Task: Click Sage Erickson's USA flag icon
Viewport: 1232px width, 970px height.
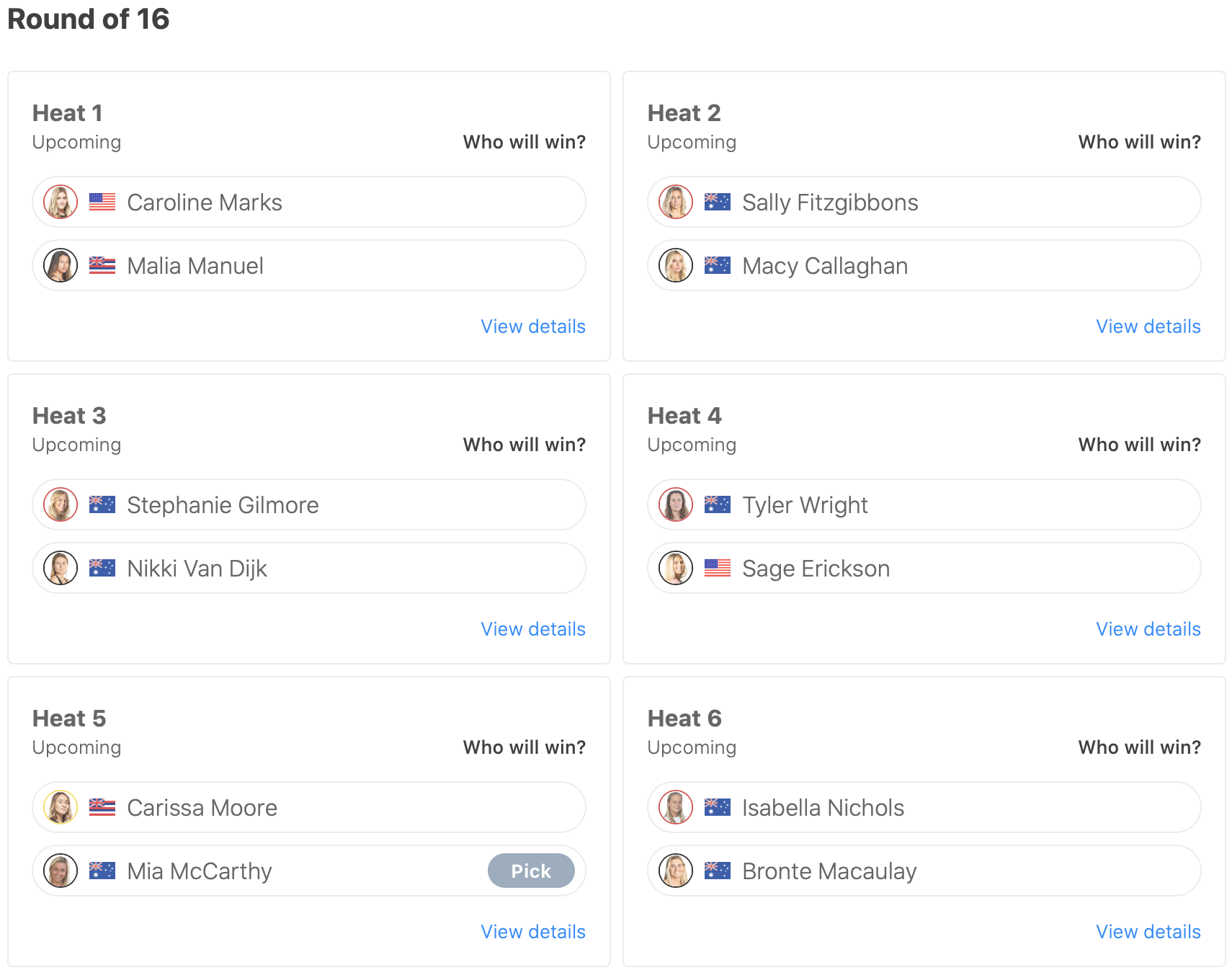Action: [x=718, y=568]
